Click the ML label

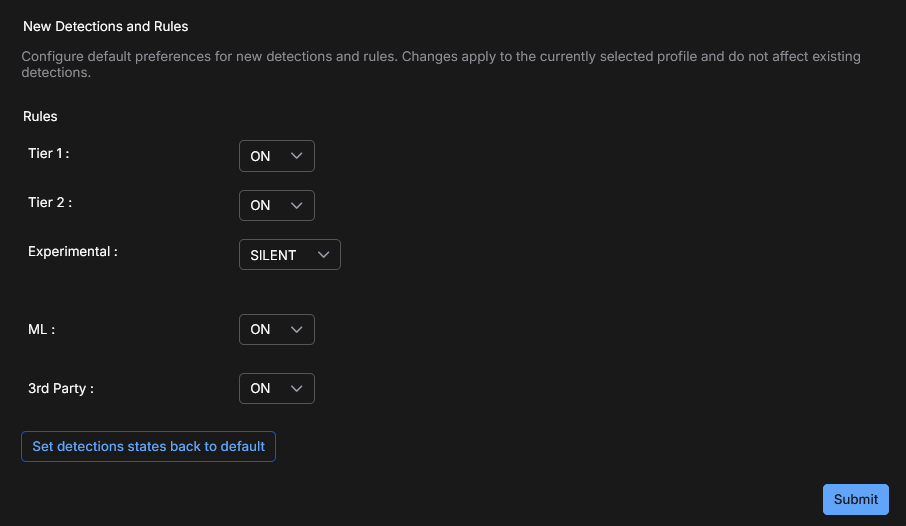click(41, 329)
